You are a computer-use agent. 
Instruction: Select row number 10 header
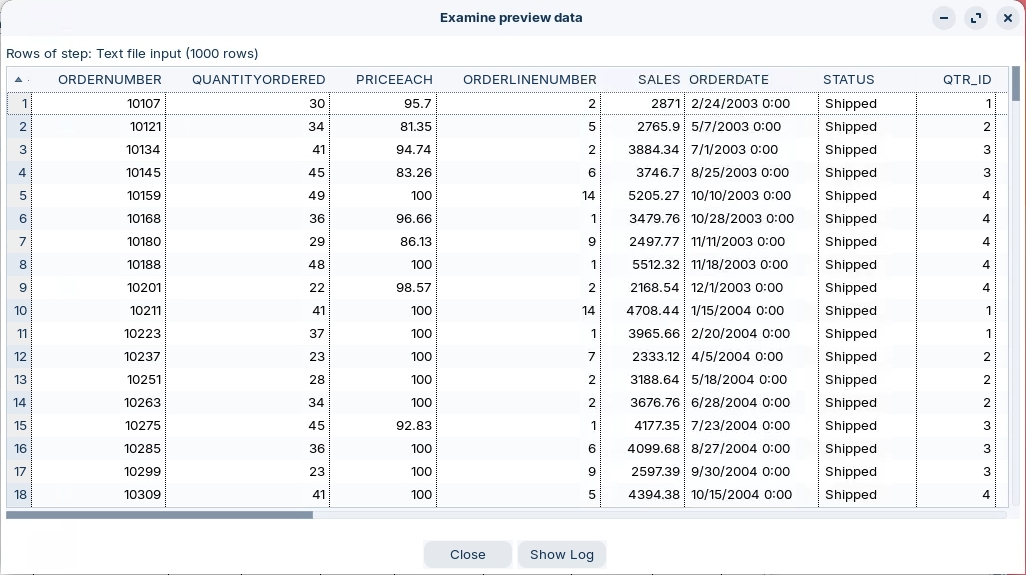tap(20, 310)
